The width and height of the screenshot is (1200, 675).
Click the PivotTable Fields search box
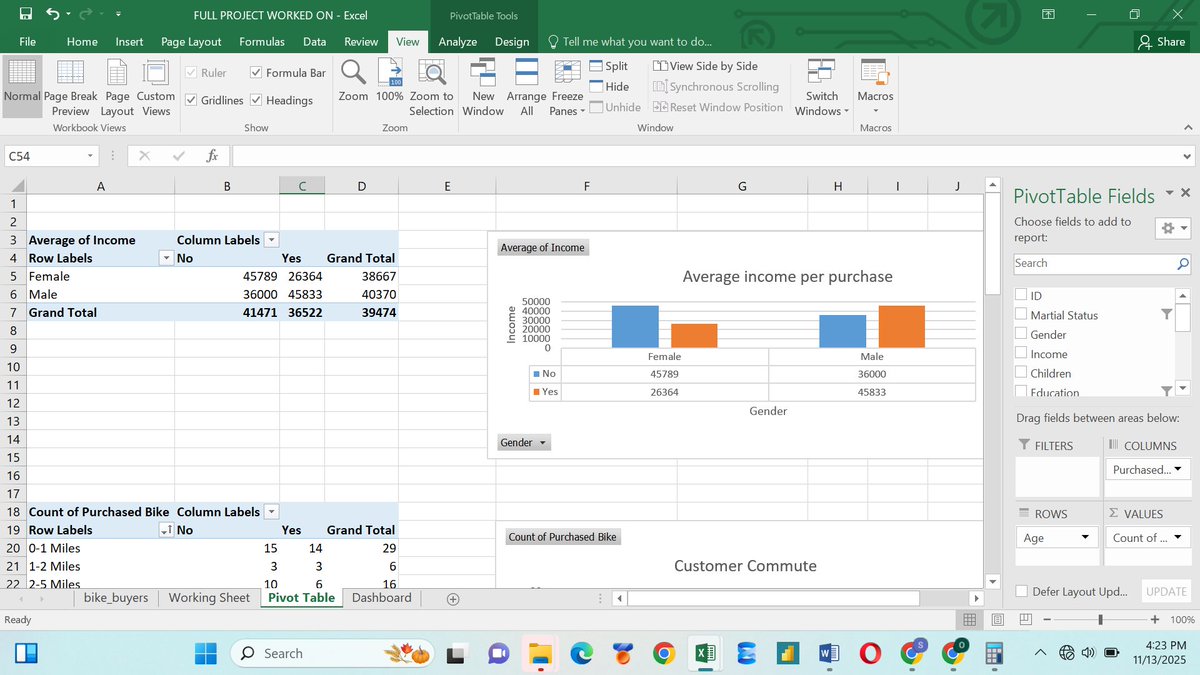[x=1097, y=263]
